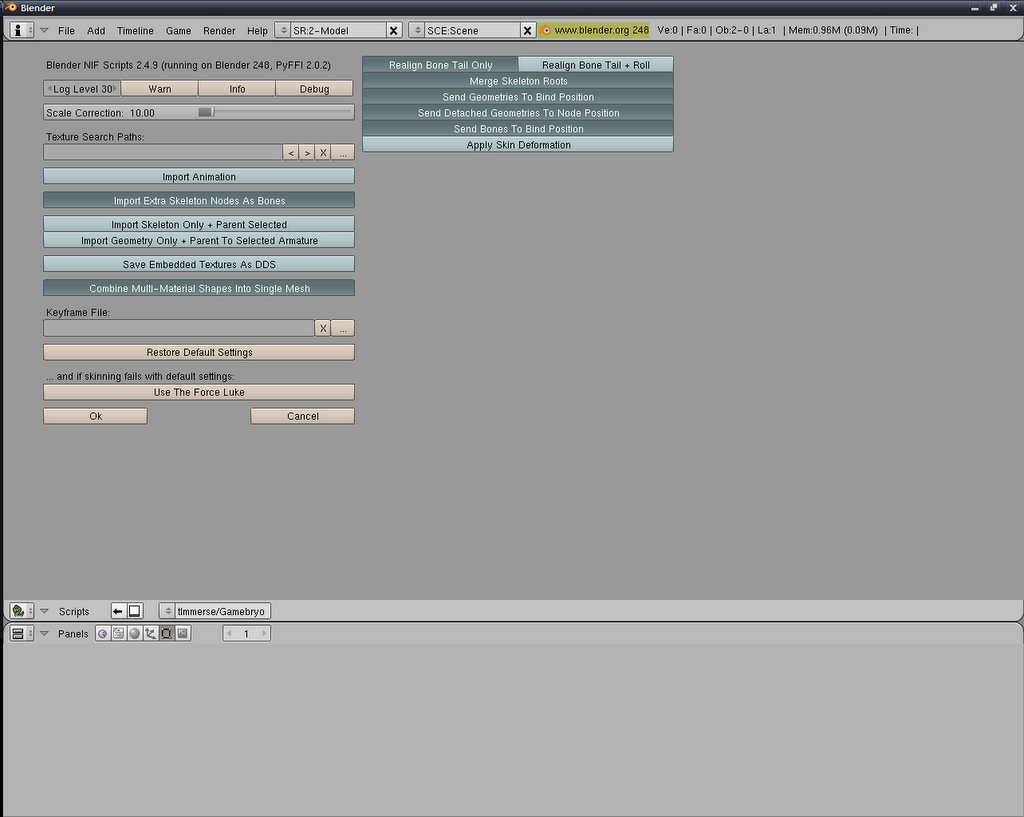The image size is (1024, 817).
Task: Toggle Import Extra Skeleton Nodes As Bones
Action: tap(199, 201)
